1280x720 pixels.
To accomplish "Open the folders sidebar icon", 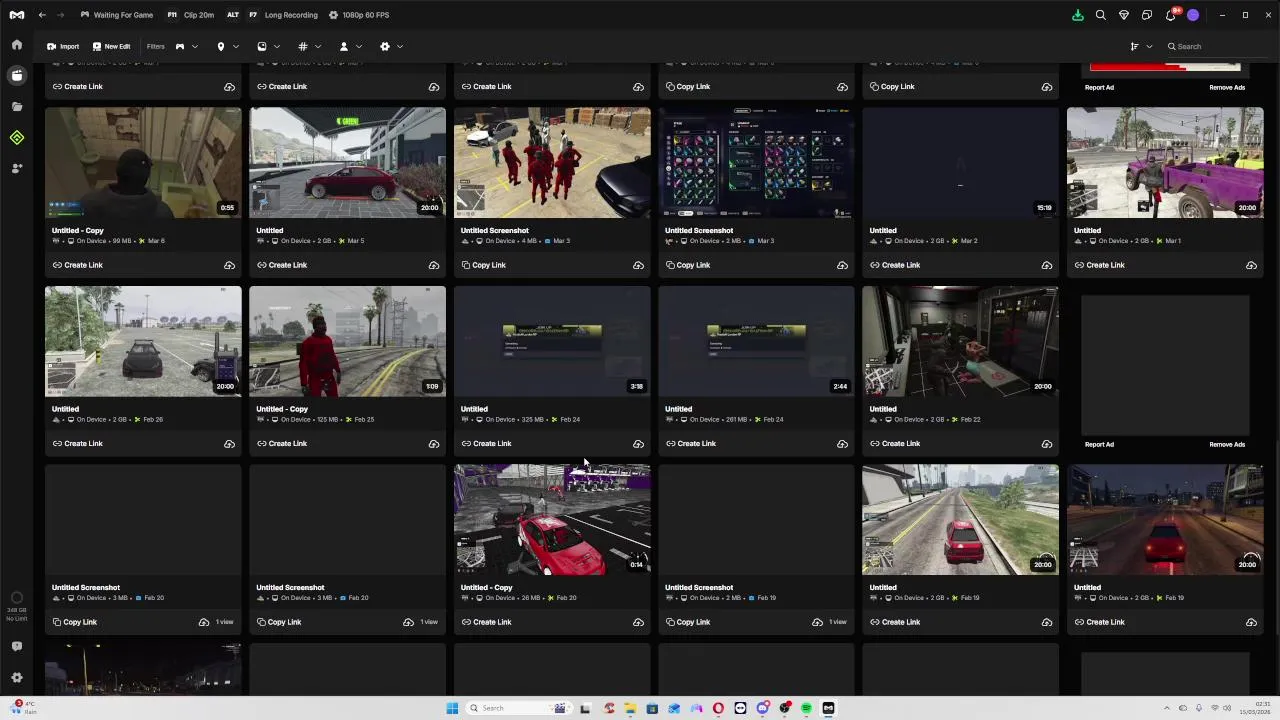I will 17,106.
